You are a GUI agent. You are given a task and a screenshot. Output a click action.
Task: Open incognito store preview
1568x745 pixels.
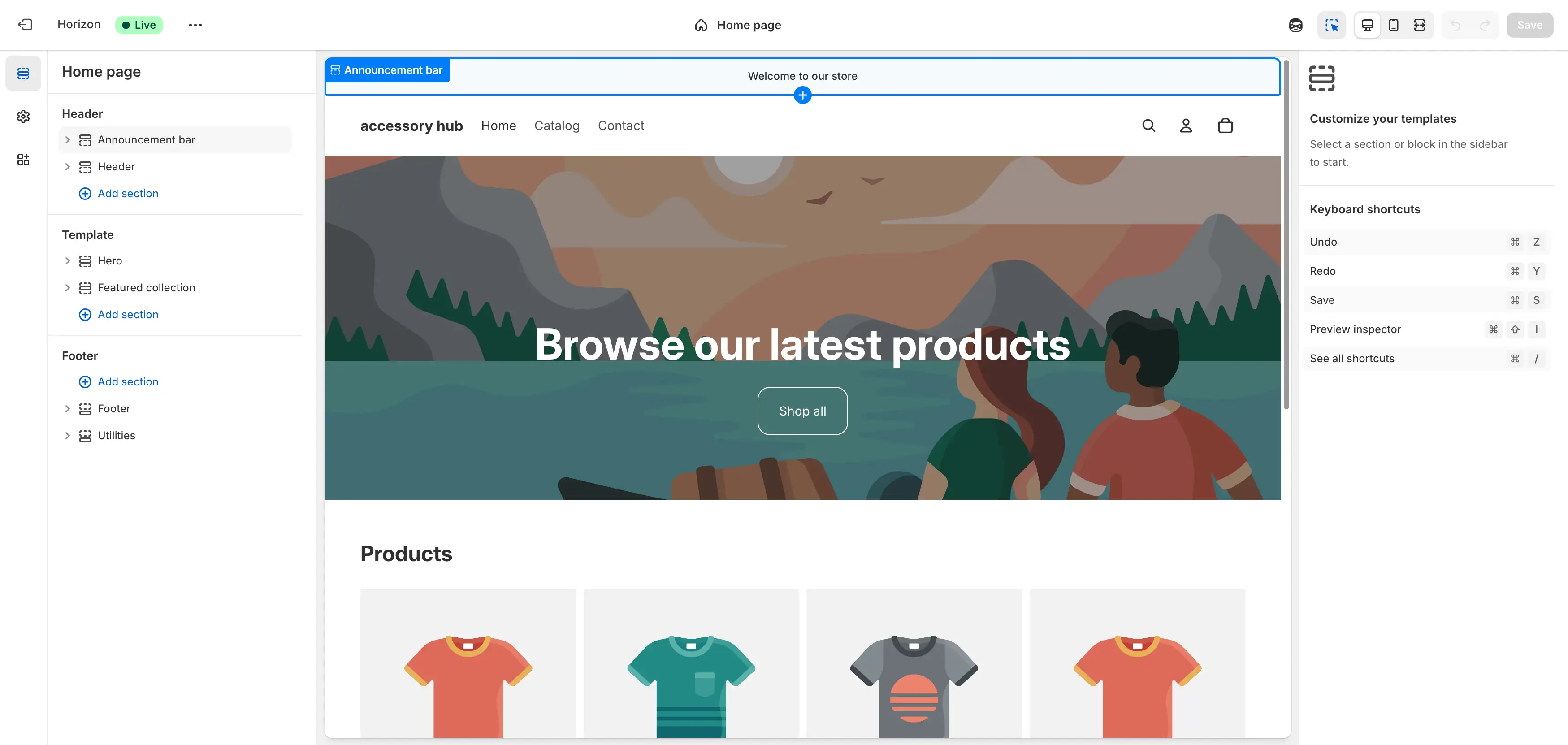click(x=1295, y=25)
